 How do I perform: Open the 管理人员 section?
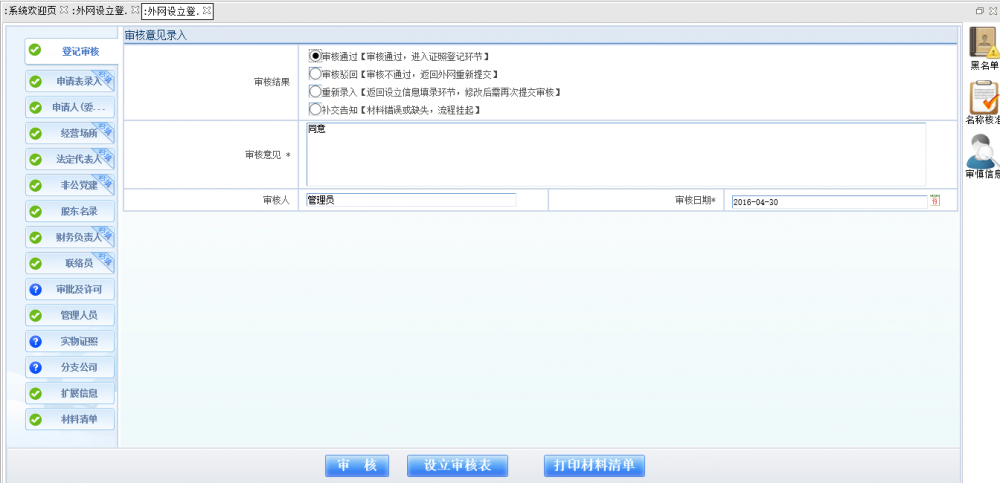(70, 315)
